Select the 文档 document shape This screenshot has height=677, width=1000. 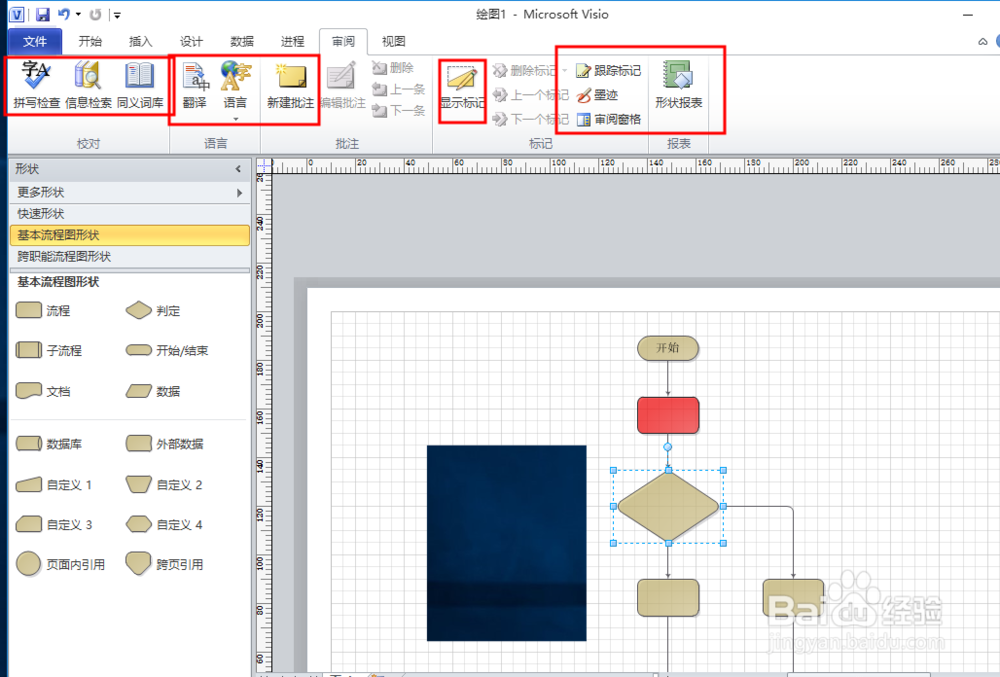click(x=43, y=391)
